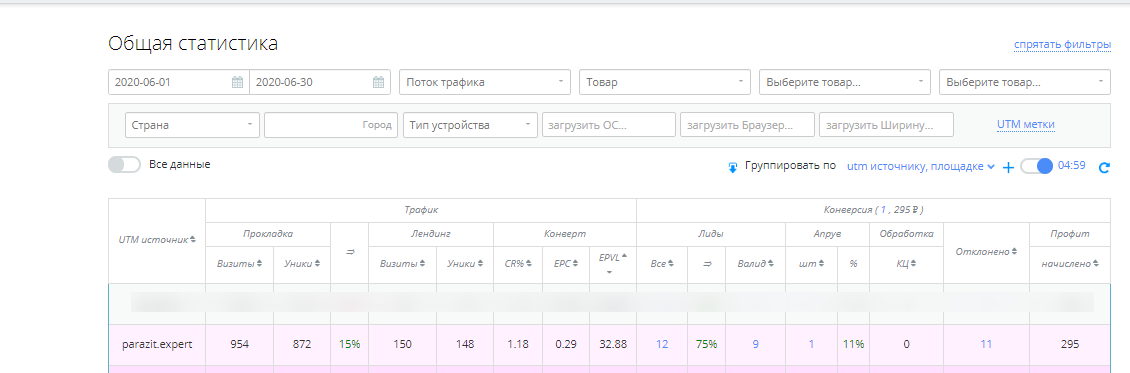
Task: Open the 11 rejected leads link for parazit.expert
Action: coord(986,344)
